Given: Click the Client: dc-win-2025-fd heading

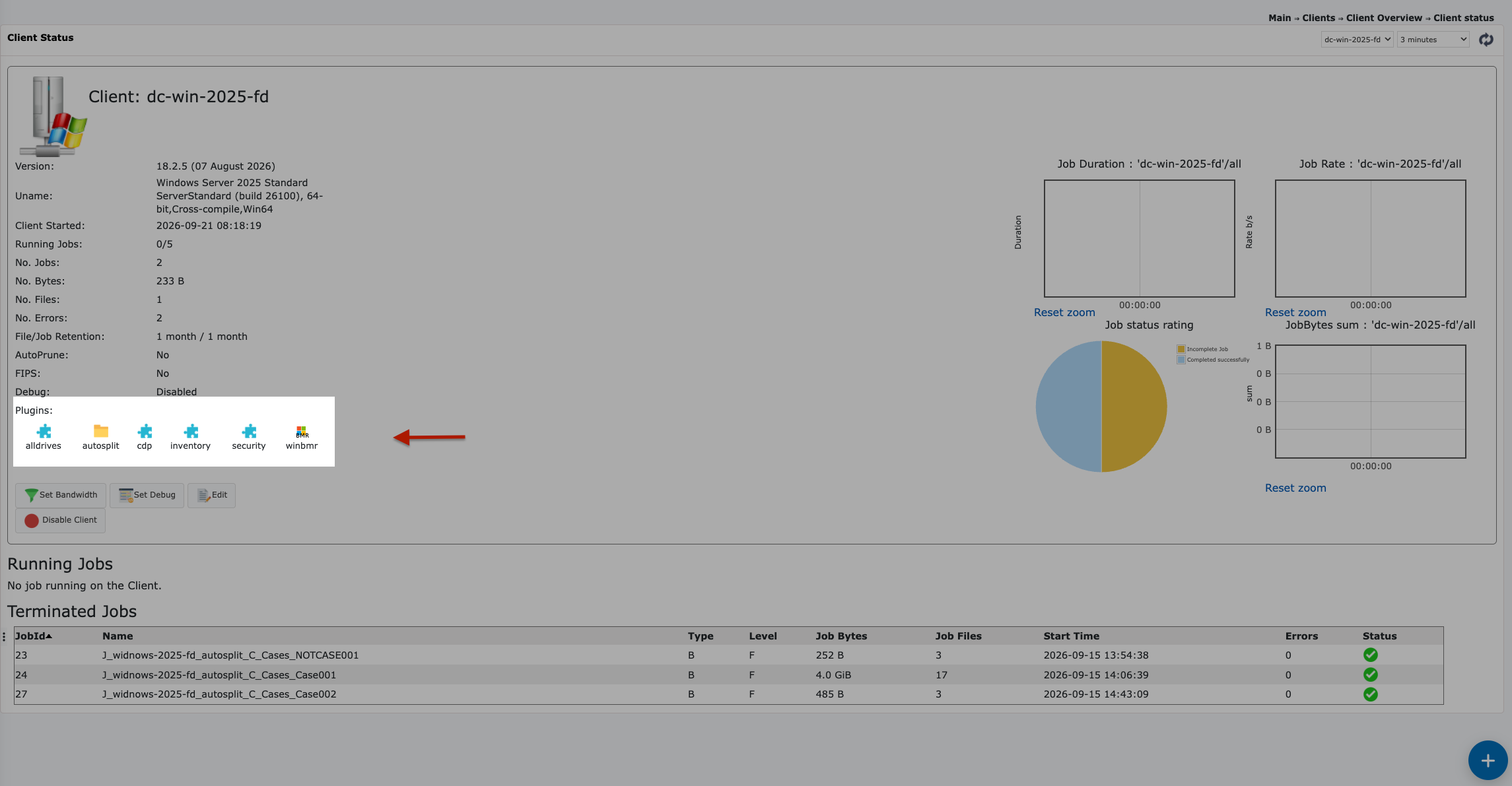Looking at the screenshot, I should point(178,97).
